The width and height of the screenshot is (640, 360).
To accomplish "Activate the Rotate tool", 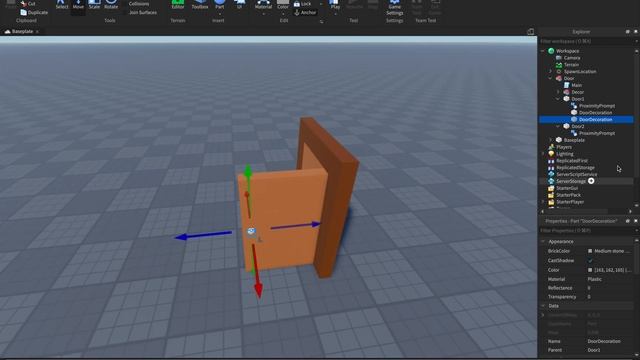I will tap(111, 5).
